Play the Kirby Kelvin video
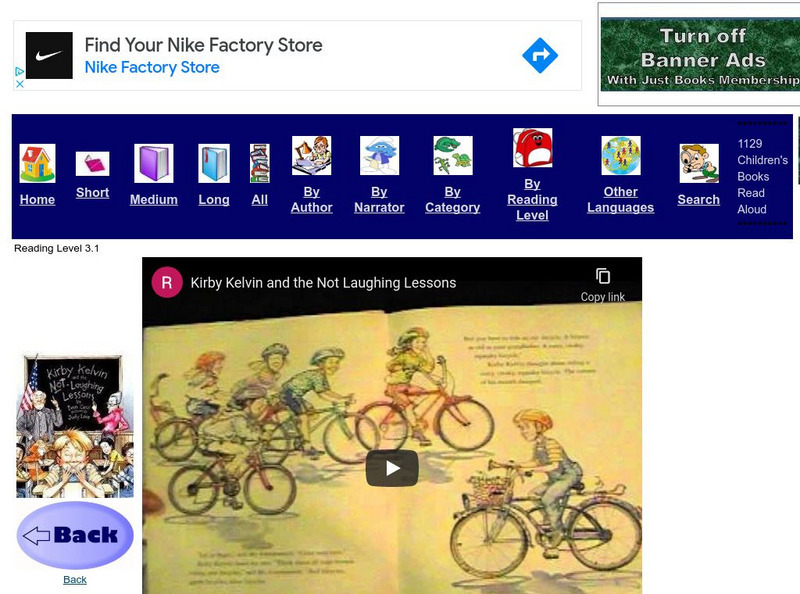This screenshot has width=800, height=594. (392, 468)
